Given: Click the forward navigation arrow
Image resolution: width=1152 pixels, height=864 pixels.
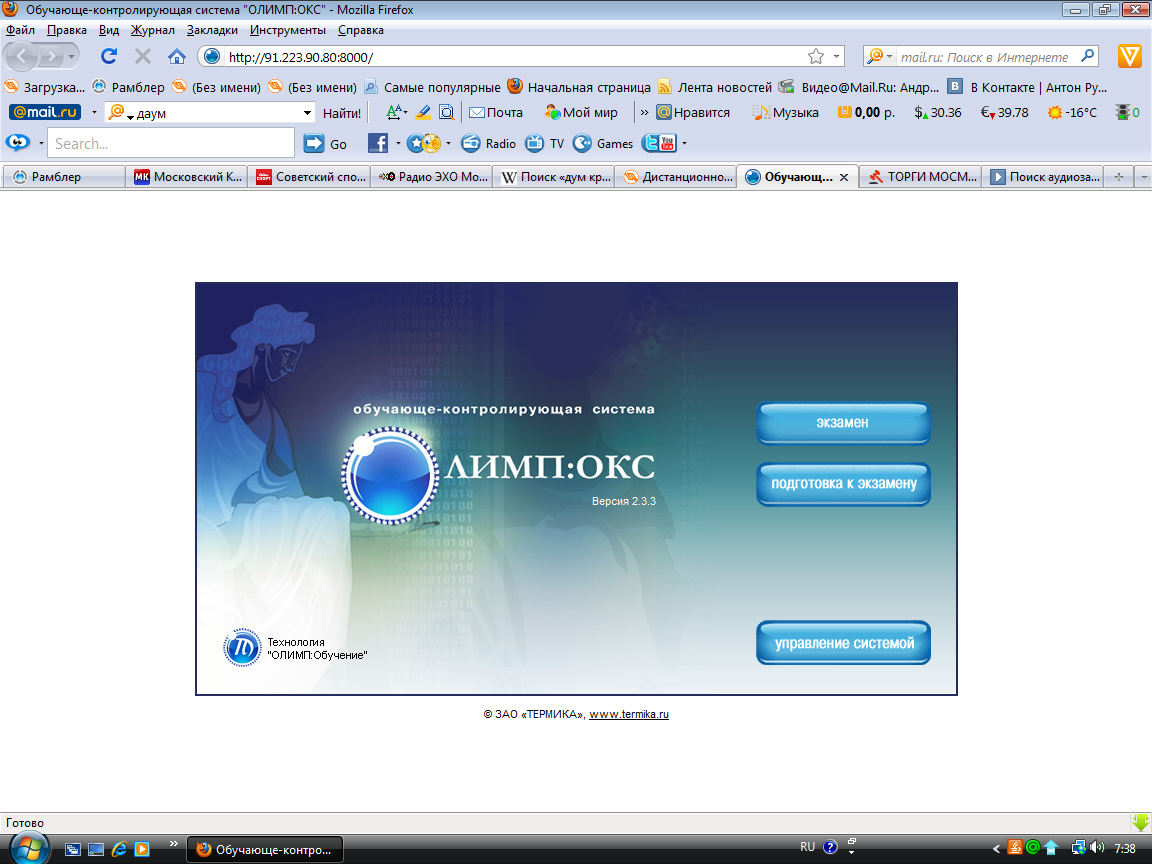Looking at the screenshot, I should 51,56.
